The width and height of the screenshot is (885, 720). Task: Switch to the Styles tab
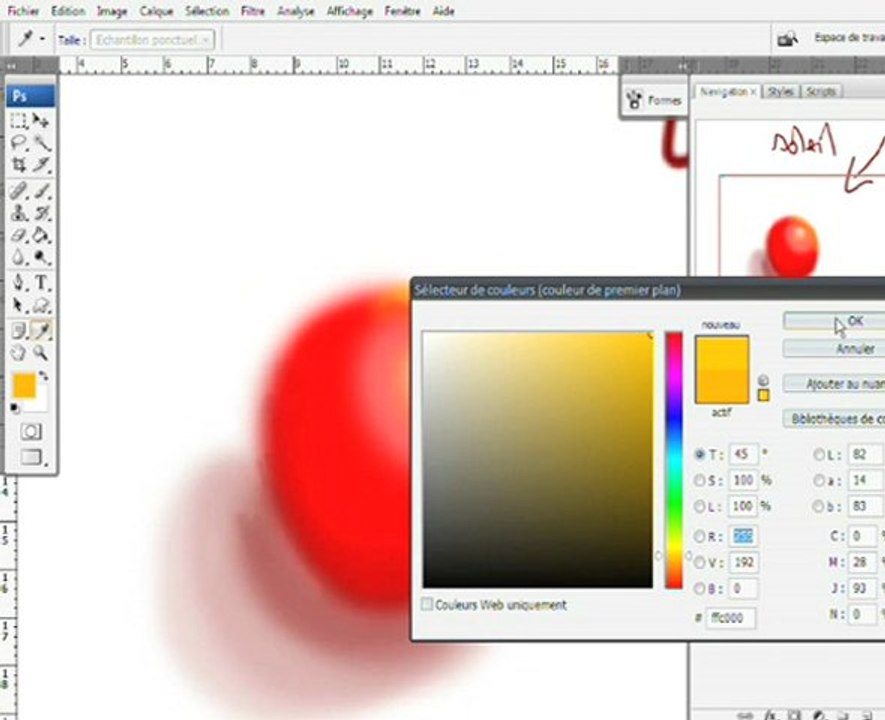tap(781, 91)
